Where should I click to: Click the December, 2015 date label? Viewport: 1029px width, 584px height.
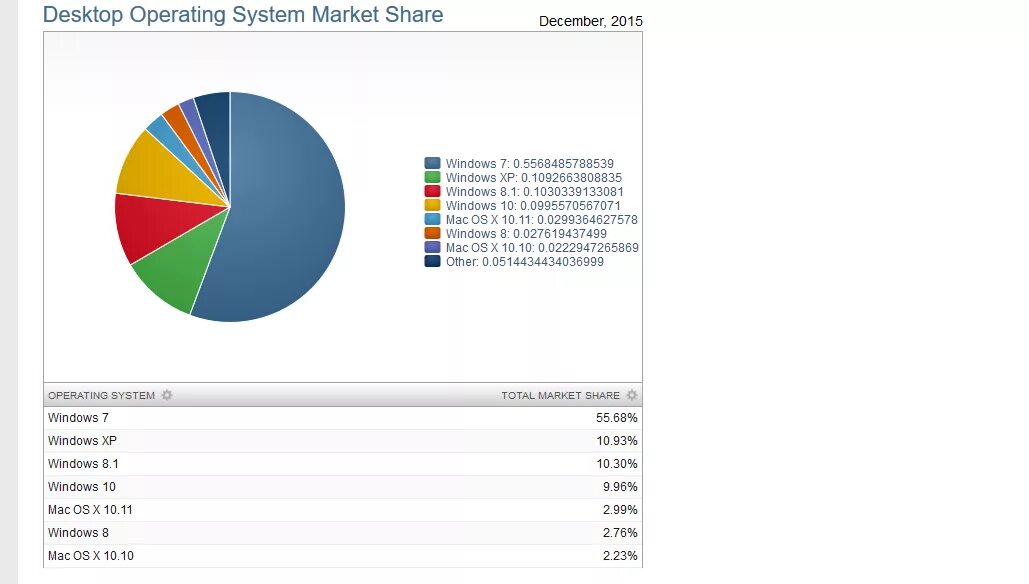click(x=591, y=21)
